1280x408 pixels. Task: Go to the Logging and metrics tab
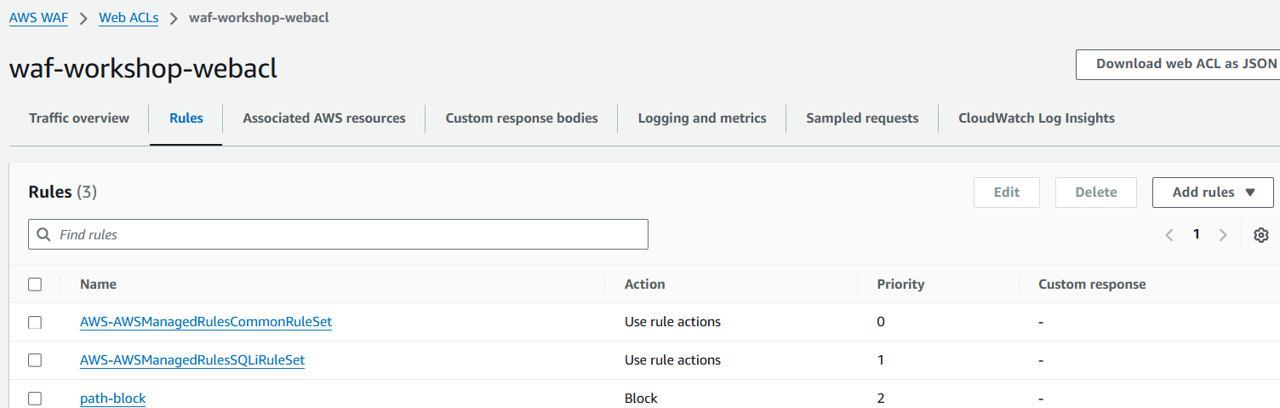coord(702,118)
